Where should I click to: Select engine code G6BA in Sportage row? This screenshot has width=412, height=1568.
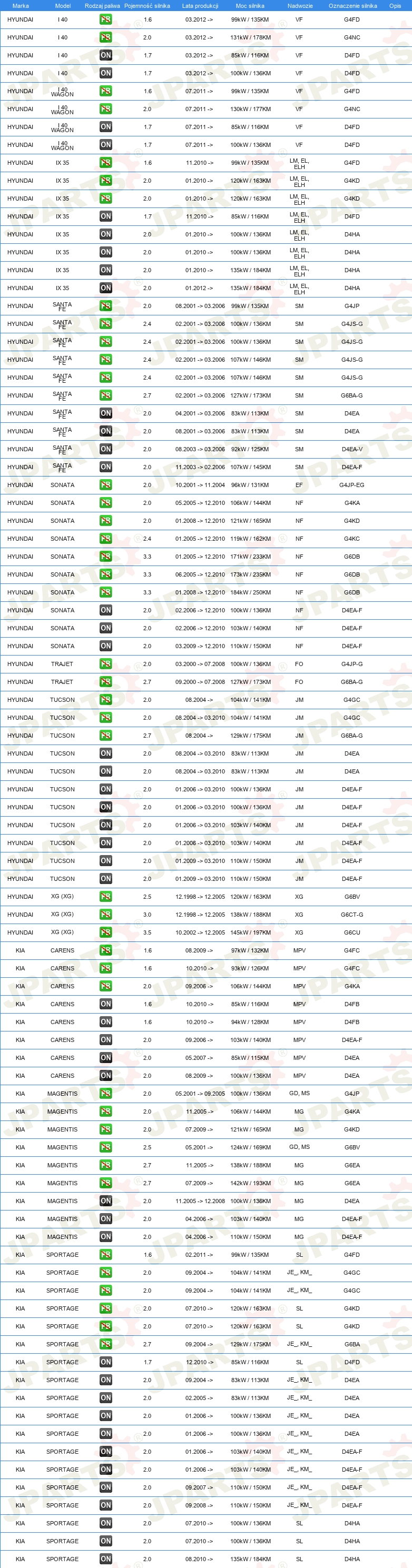click(x=351, y=1345)
